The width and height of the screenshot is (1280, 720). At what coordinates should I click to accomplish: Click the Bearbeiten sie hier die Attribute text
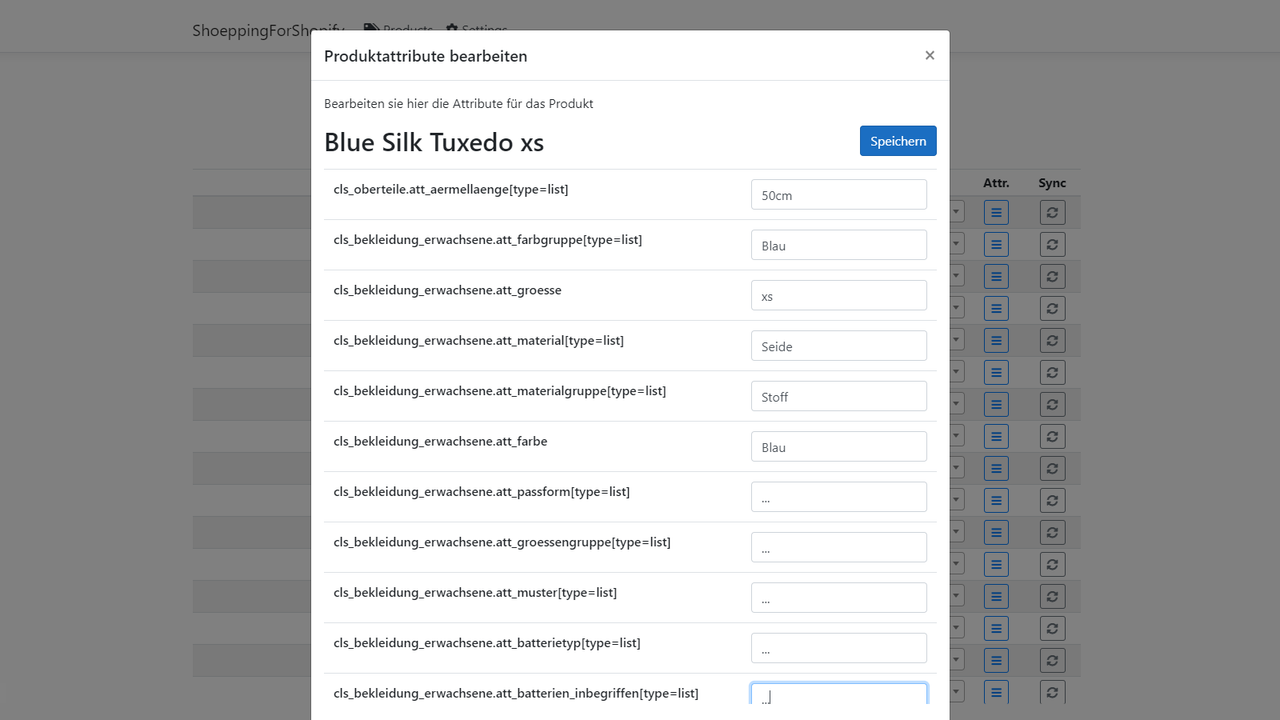tap(459, 104)
